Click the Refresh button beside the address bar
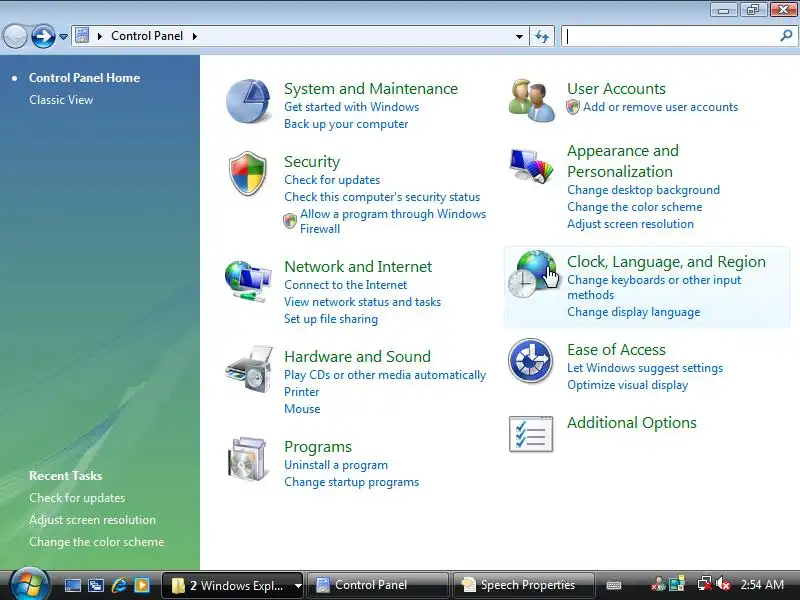Viewport: 800px width, 600px height. click(542, 36)
